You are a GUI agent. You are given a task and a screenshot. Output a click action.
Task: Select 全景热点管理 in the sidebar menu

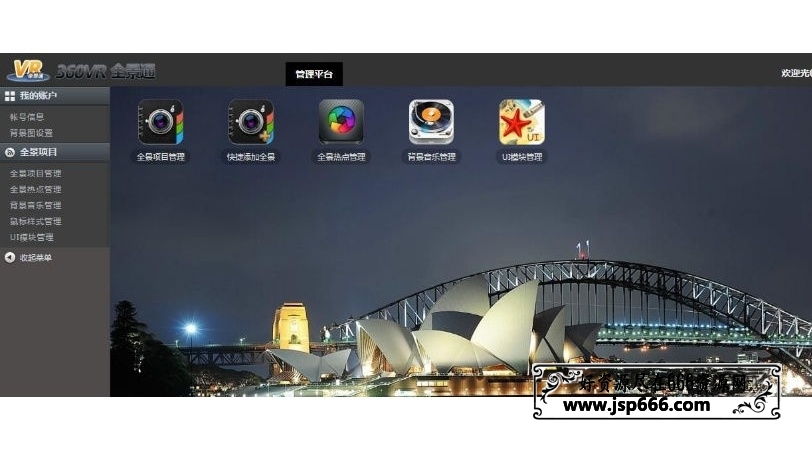pos(35,189)
